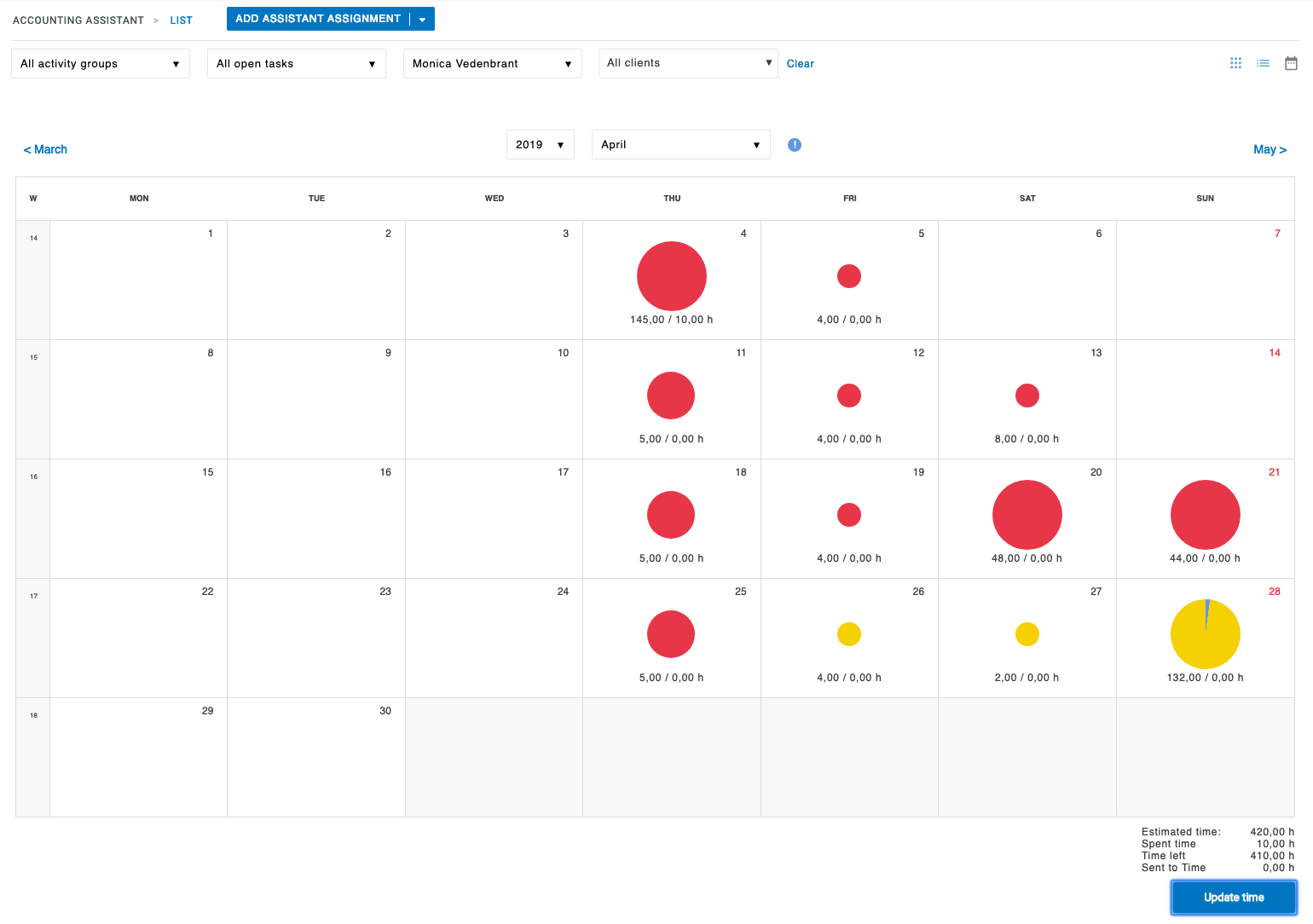The width and height of the screenshot is (1313, 924).
Task: Clear all active filters
Action: (800, 63)
